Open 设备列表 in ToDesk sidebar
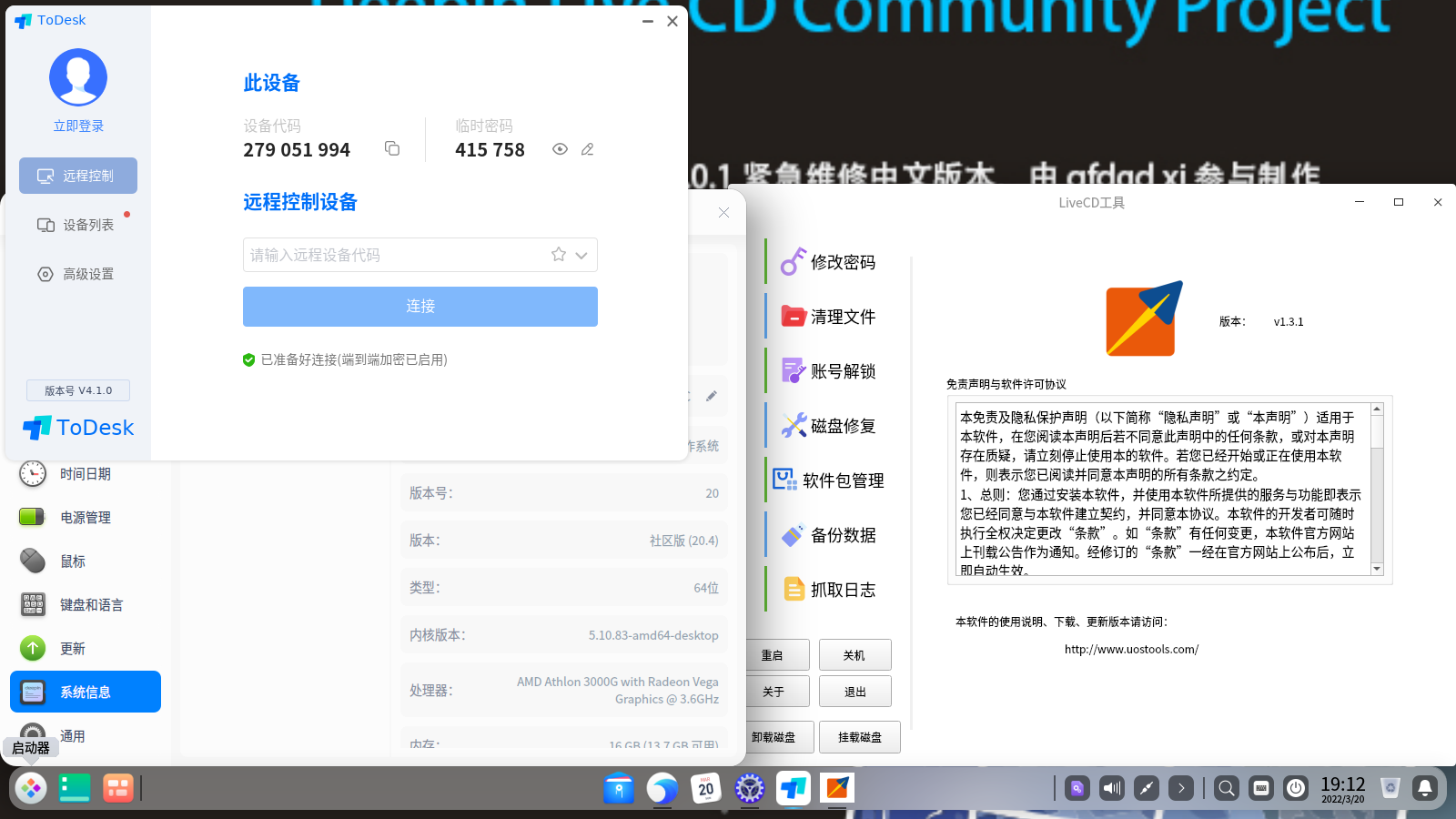The image size is (1456, 819). (x=78, y=225)
